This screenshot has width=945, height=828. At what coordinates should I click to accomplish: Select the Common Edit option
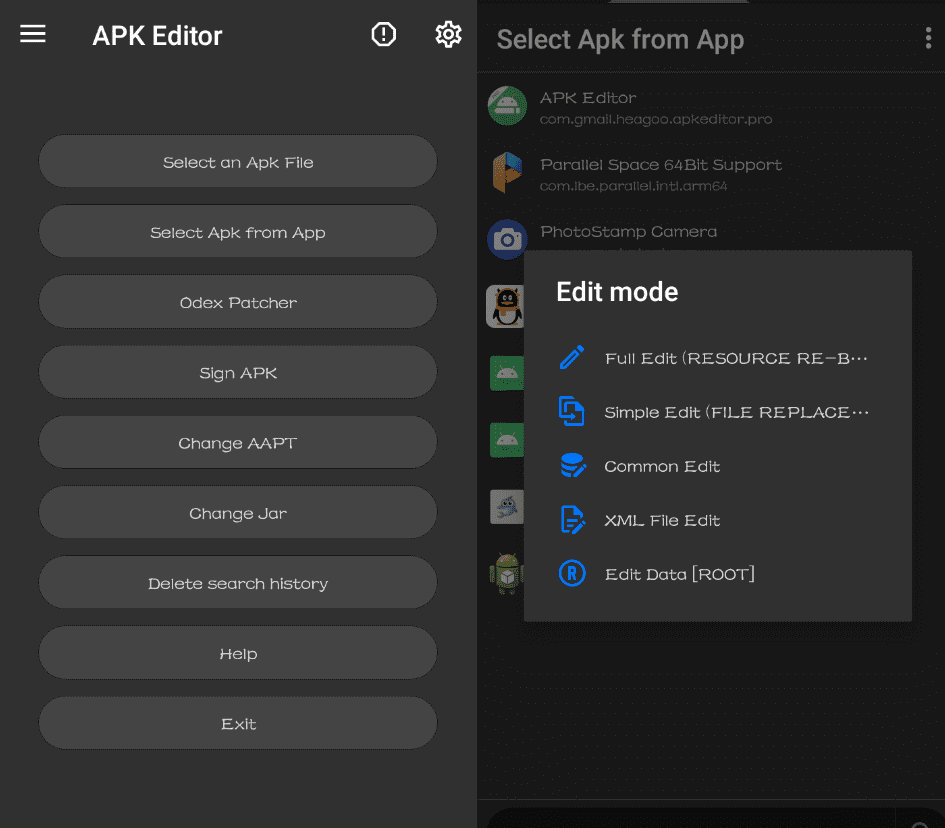[x=717, y=466]
